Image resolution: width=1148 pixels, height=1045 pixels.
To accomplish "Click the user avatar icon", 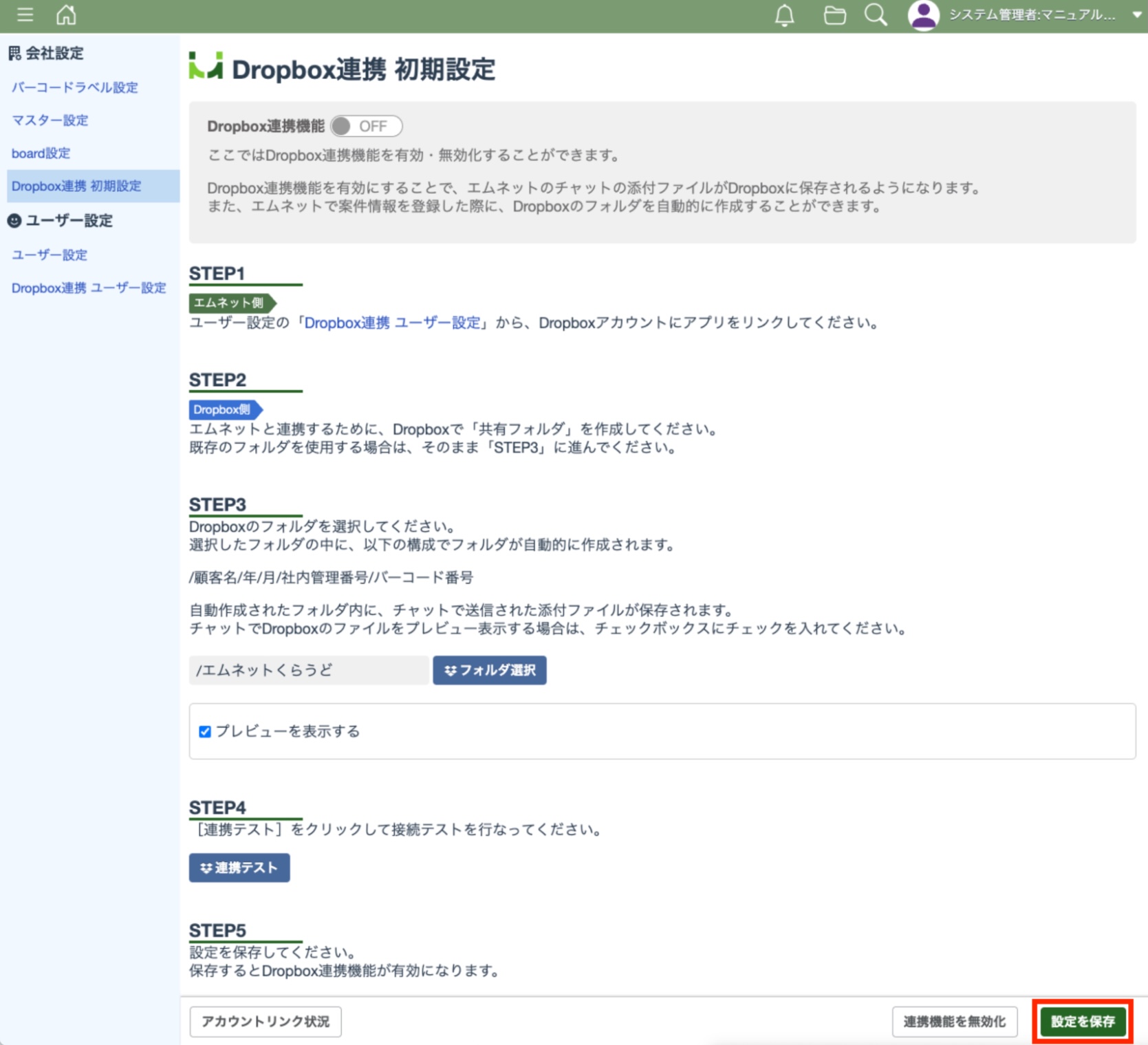I will 923,15.
